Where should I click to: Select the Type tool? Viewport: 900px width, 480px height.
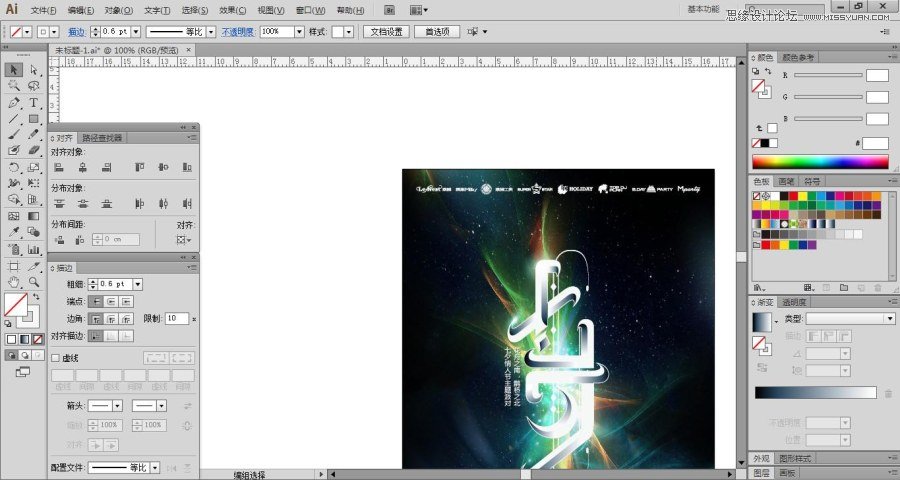point(34,103)
